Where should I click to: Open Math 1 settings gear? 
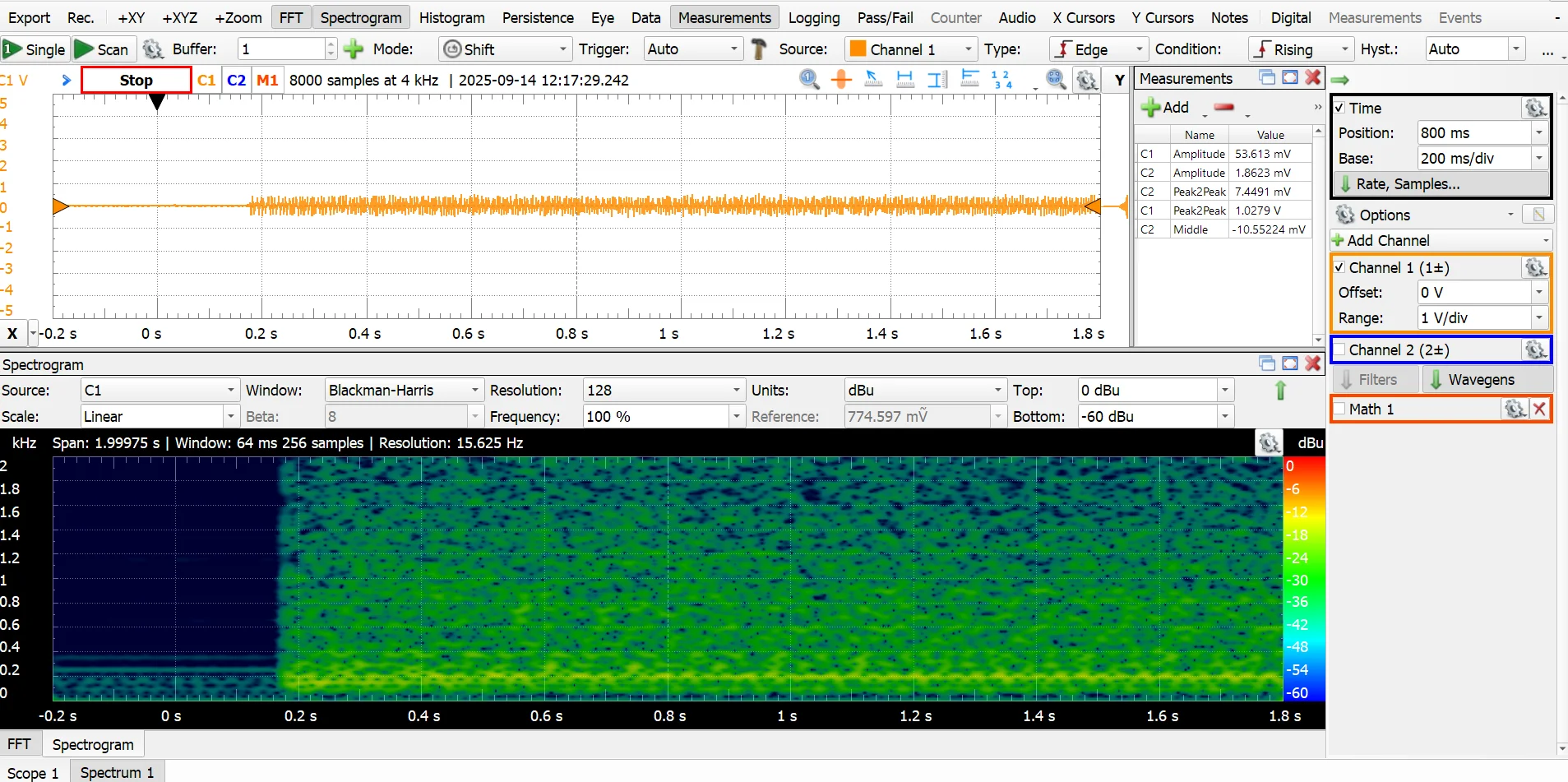pos(1515,409)
